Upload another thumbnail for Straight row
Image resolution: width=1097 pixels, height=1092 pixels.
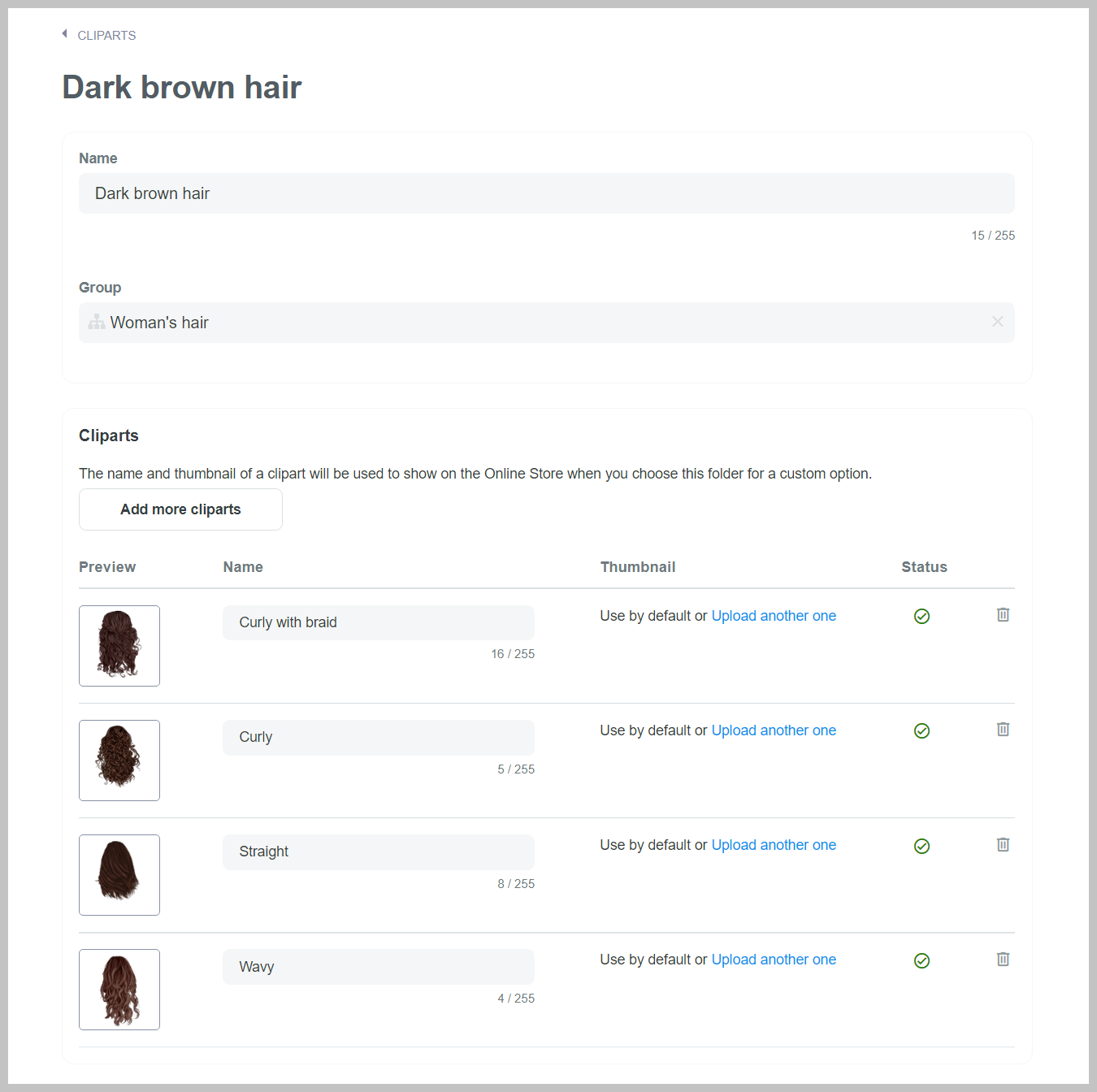(x=774, y=845)
